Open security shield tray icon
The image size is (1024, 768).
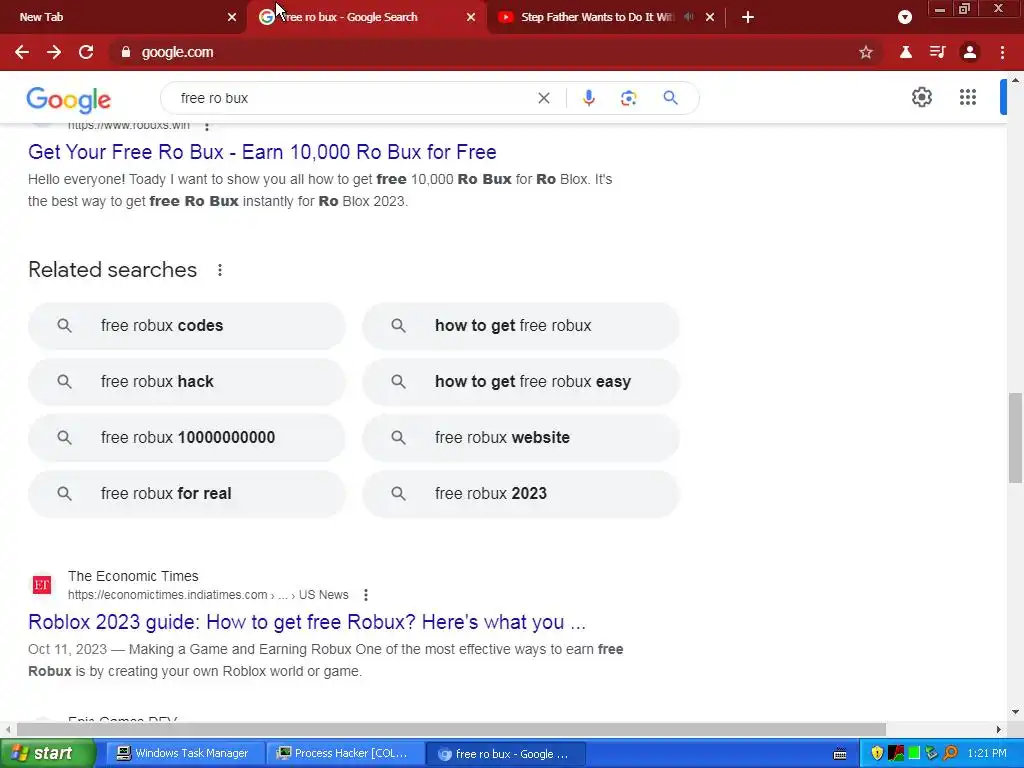pyautogui.click(x=877, y=754)
